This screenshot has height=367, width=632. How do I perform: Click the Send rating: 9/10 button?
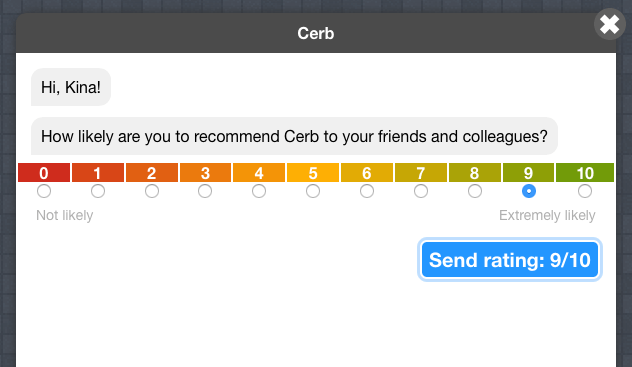tap(510, 260)
